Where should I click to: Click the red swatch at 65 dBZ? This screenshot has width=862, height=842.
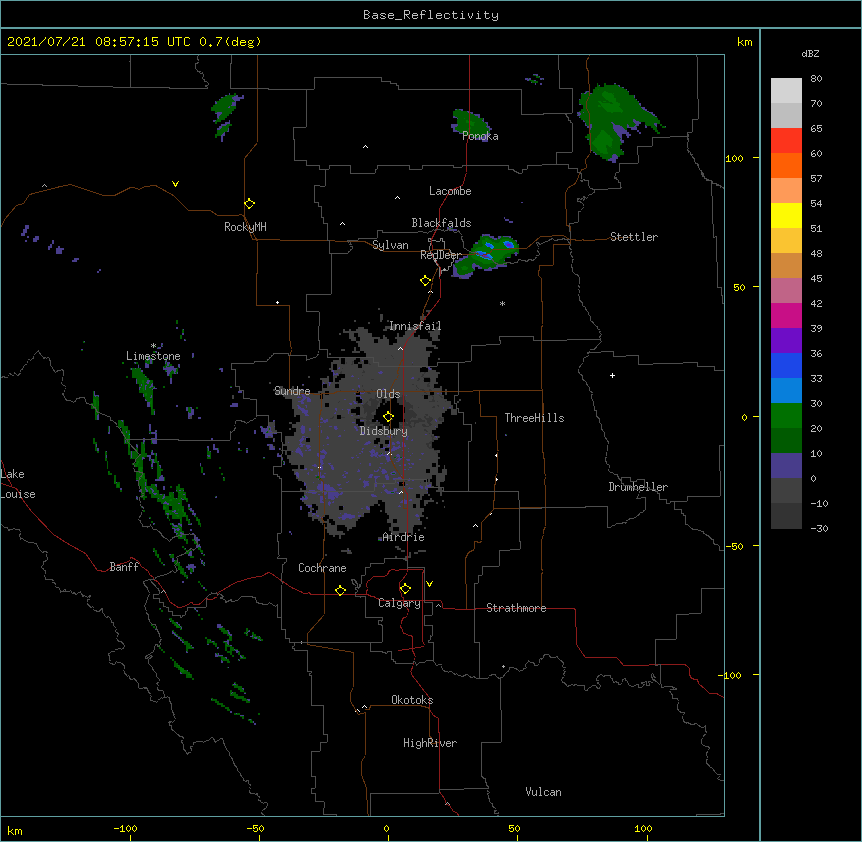786,141
